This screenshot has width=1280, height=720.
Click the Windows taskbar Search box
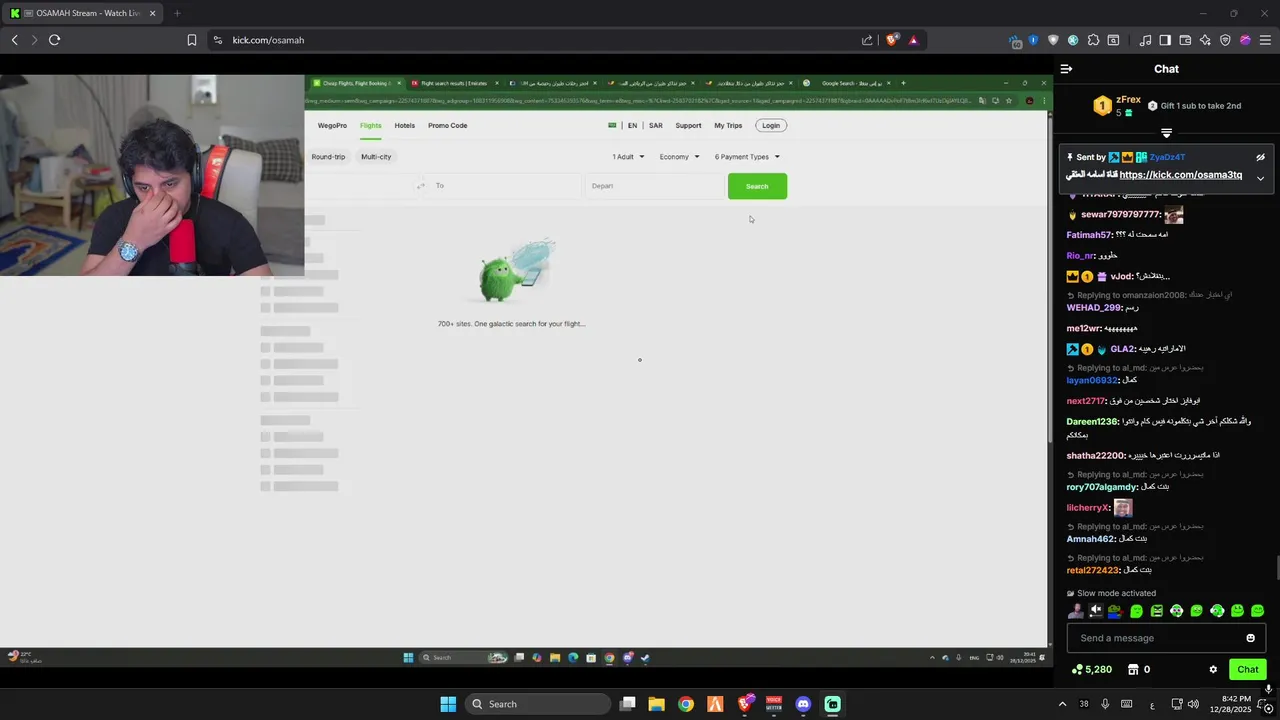coord(539,704)
